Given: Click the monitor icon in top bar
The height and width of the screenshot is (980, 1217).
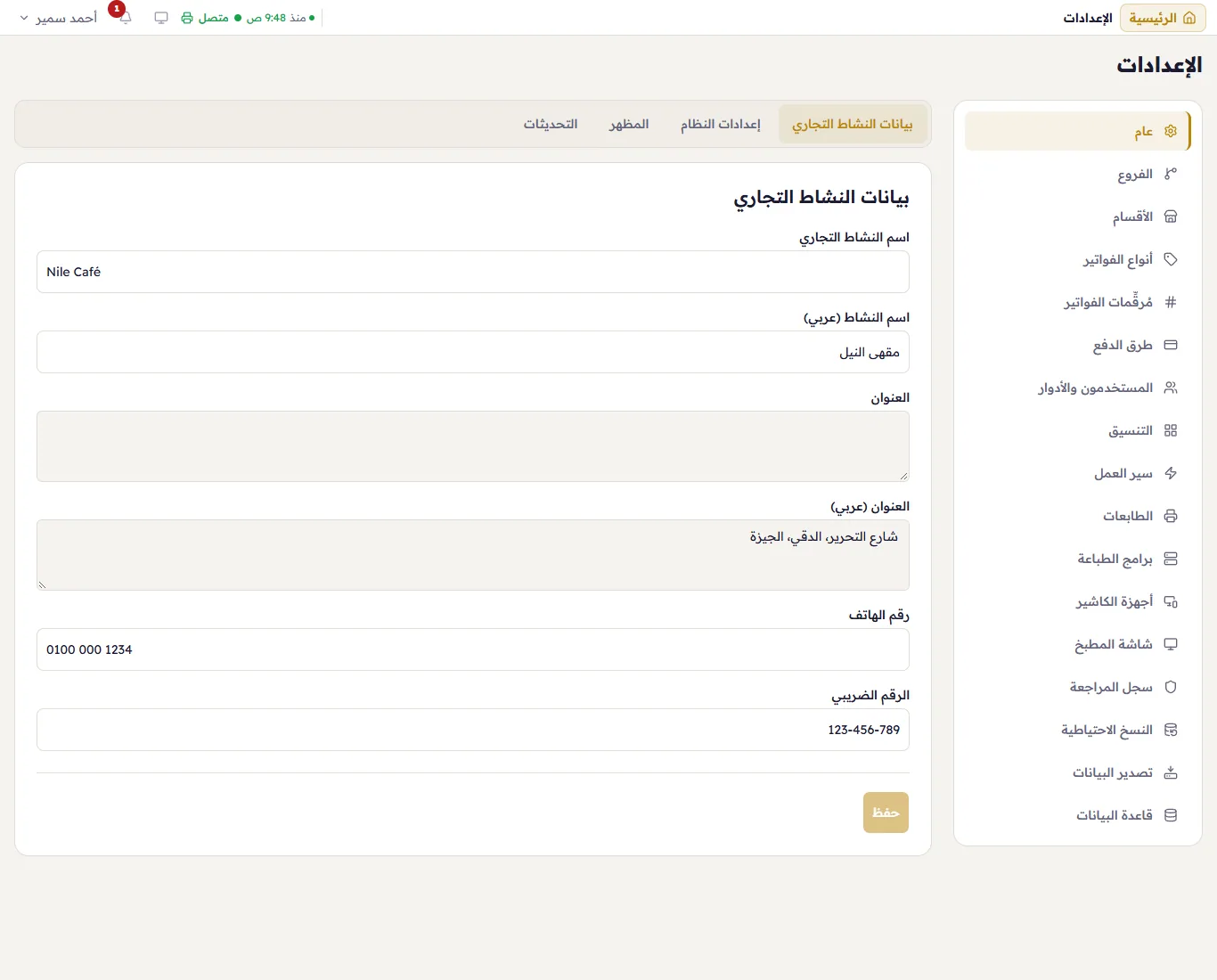Looking at the screenshot, I should (x=161, y=18).
